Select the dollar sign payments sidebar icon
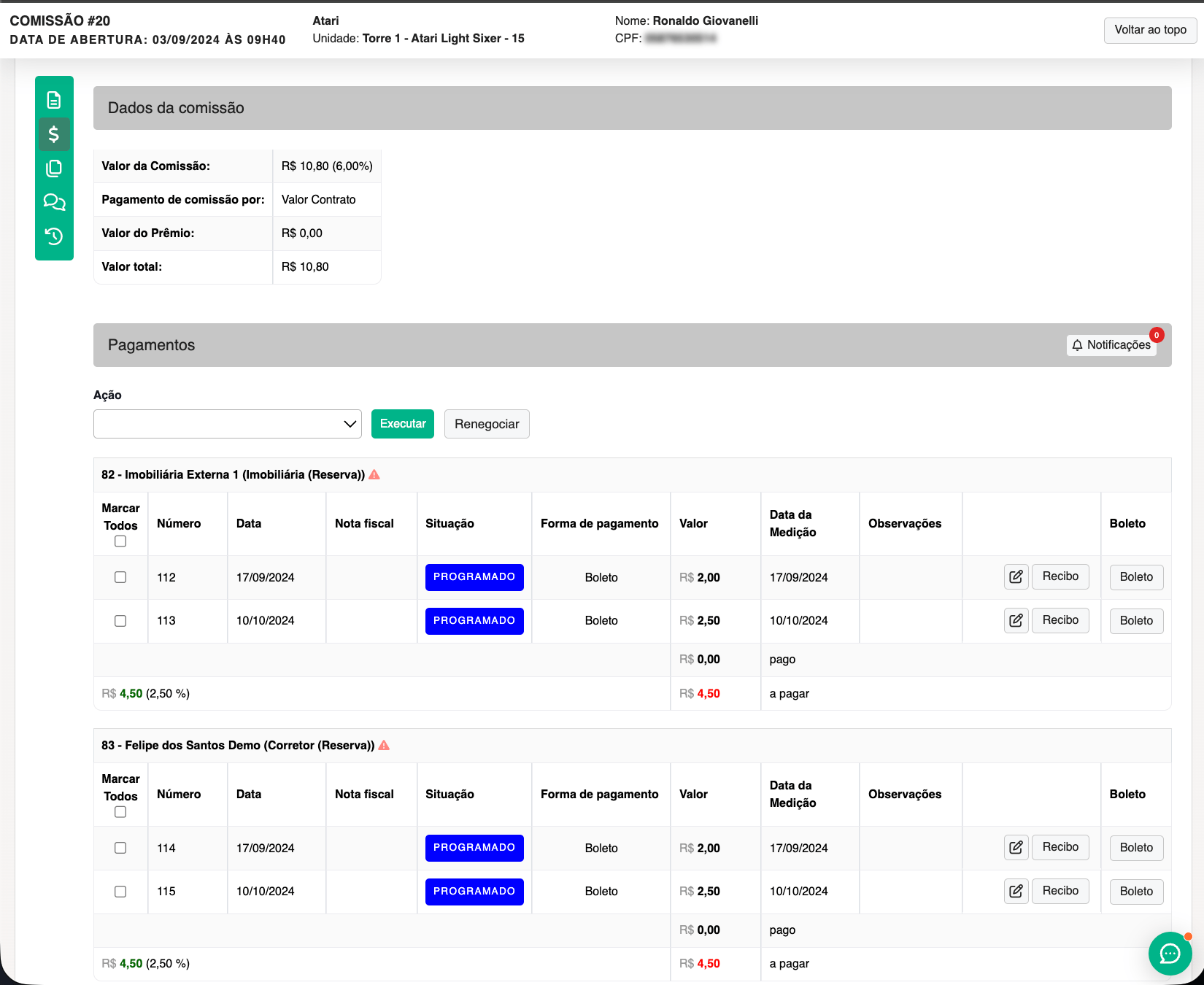This screenshot has height=985, width=1204. [54, 134]
